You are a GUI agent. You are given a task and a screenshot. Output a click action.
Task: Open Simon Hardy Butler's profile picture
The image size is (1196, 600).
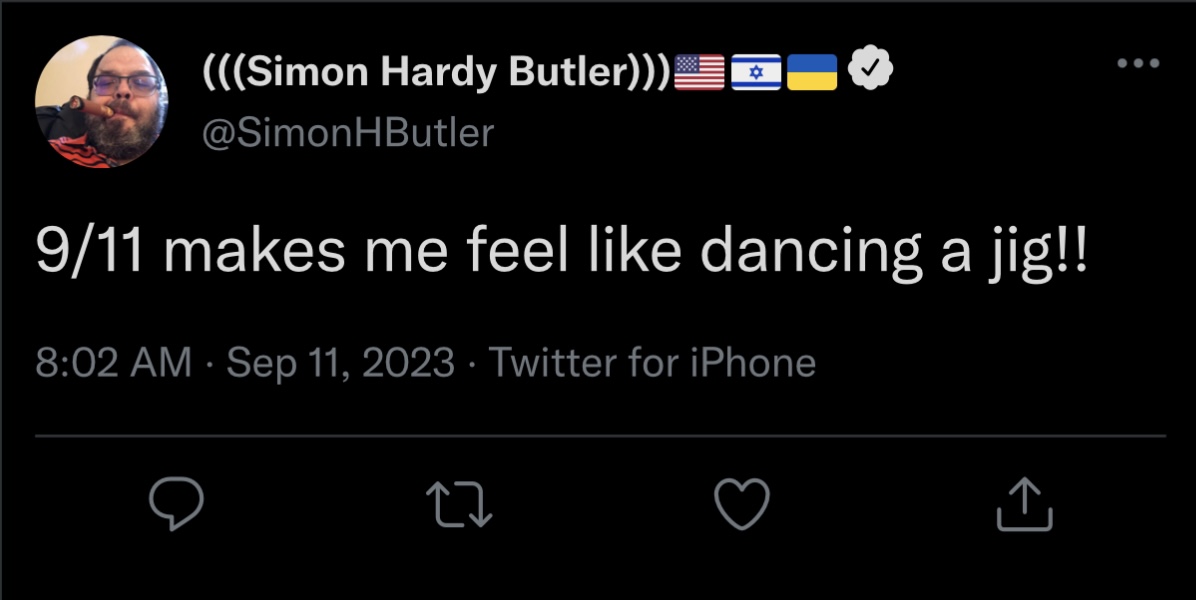pyautogui.click(x=101, y=101)
